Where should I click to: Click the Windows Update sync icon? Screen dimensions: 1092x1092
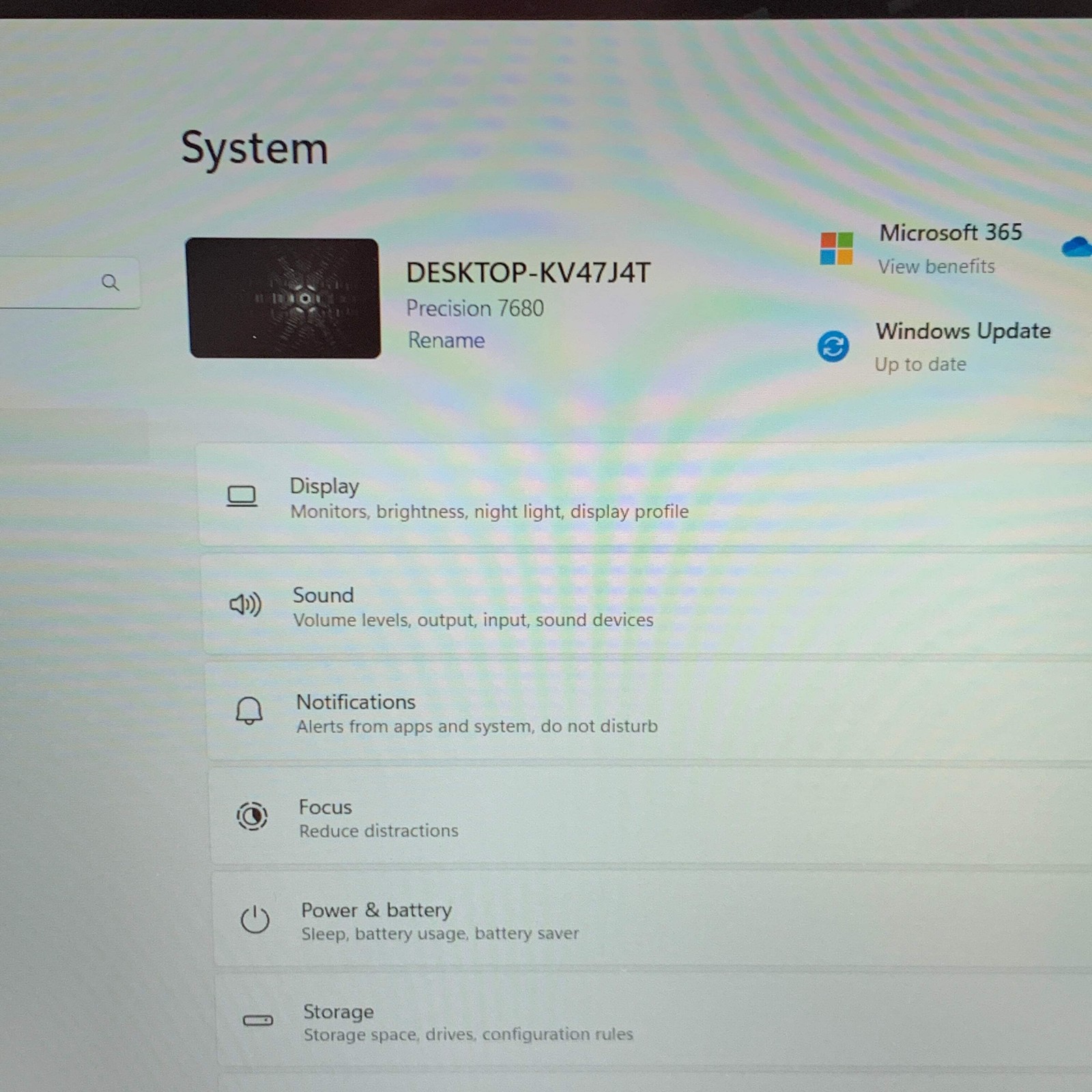pos(833,346)
